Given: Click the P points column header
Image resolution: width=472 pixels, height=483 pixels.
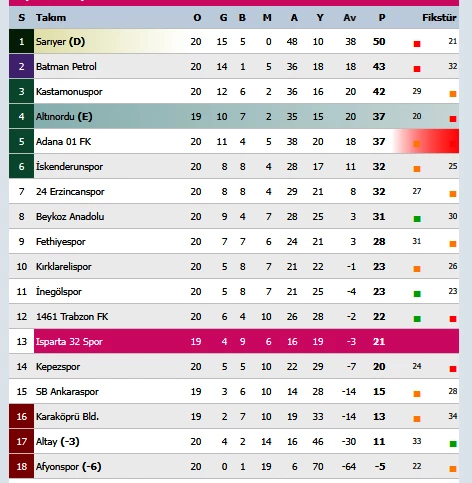Looking at the screenshot, I should point(382,17).
